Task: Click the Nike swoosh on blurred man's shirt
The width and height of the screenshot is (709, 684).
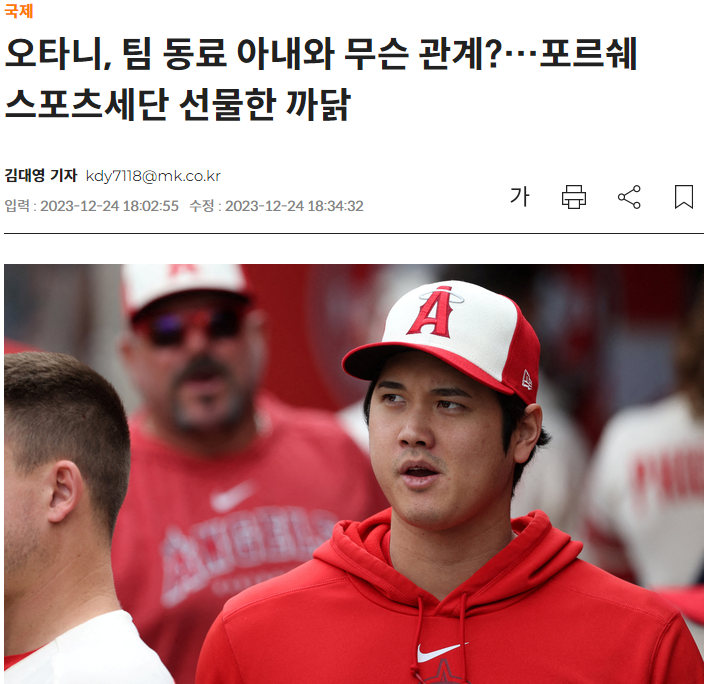Action: coord(232,496)
